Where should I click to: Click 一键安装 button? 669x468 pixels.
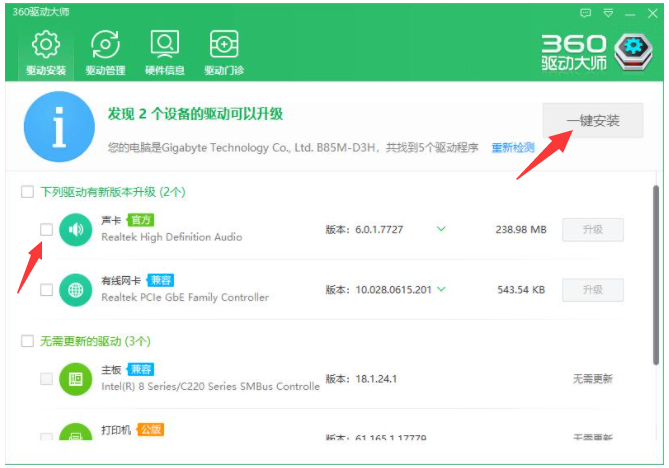pos(593,120)
